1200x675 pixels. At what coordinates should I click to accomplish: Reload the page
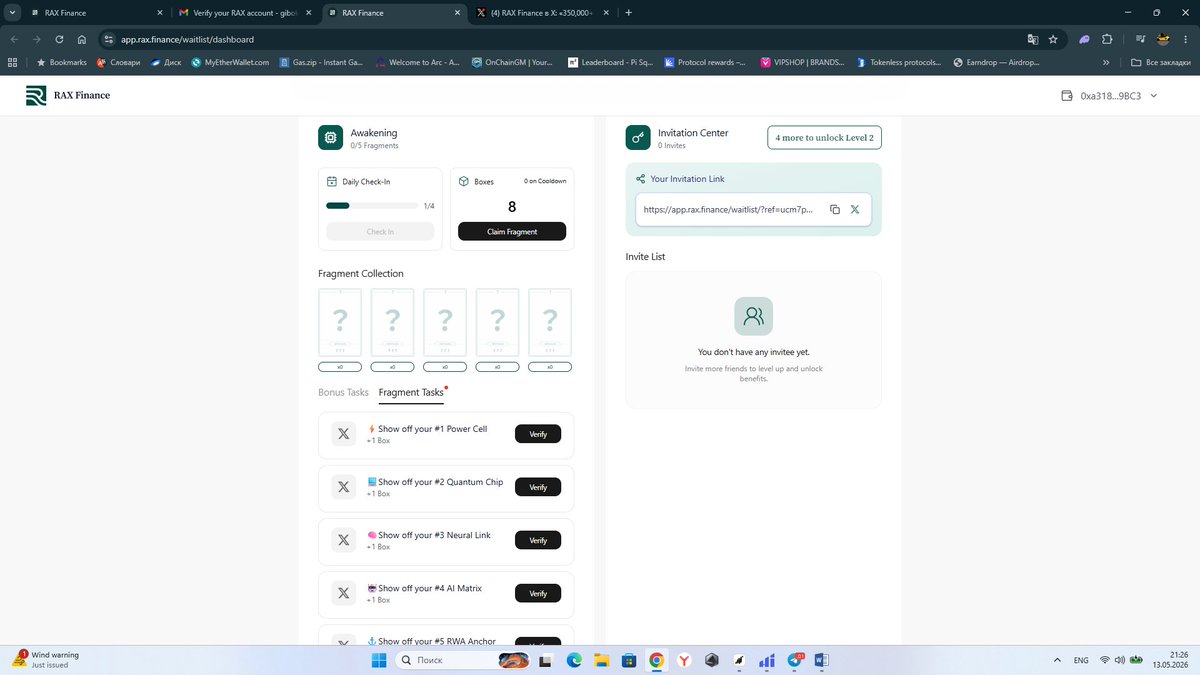pyautogui.click(x=60, y=39)
